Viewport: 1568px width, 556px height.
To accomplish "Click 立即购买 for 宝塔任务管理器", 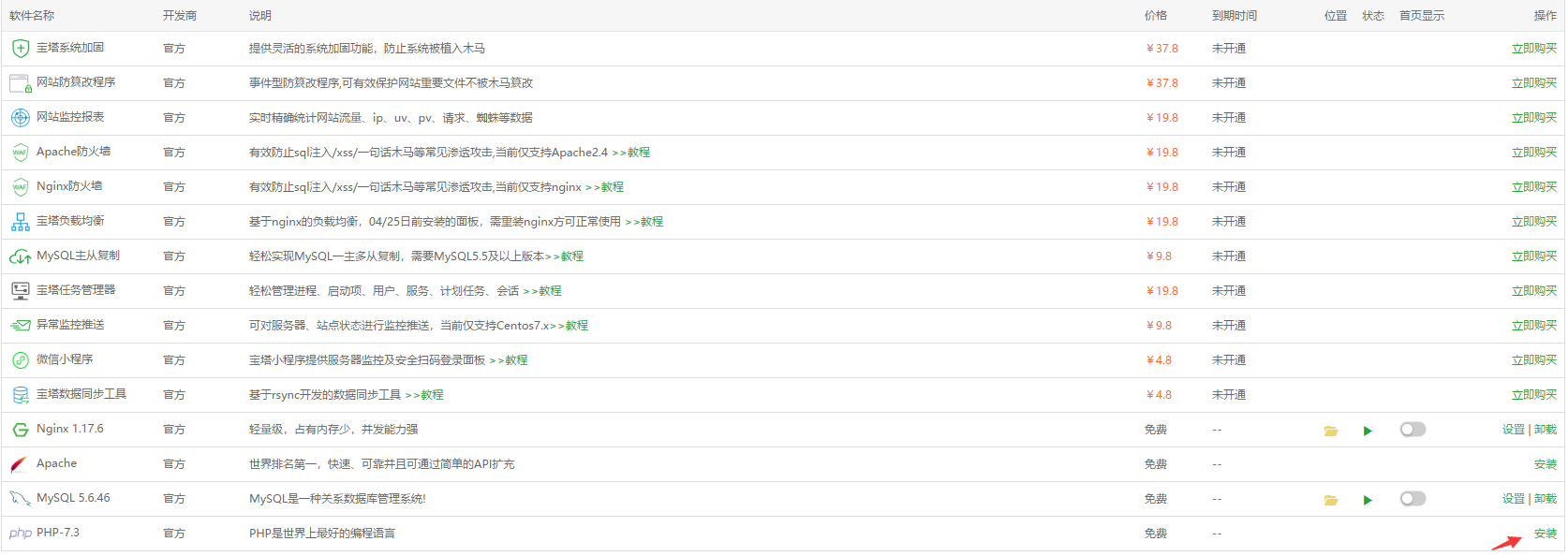I will point(1534,291).
